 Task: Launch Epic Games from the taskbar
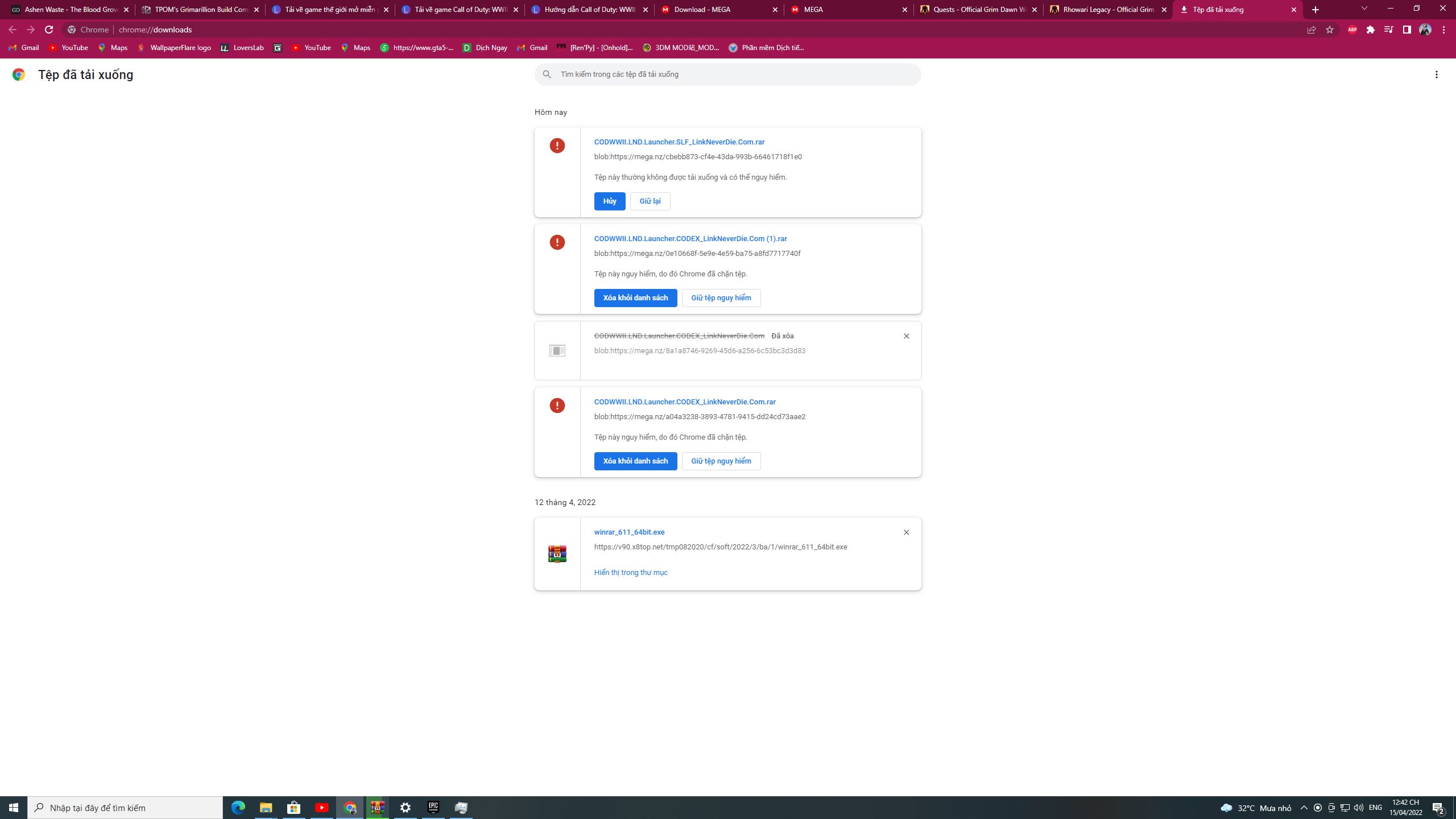[433, 807]
